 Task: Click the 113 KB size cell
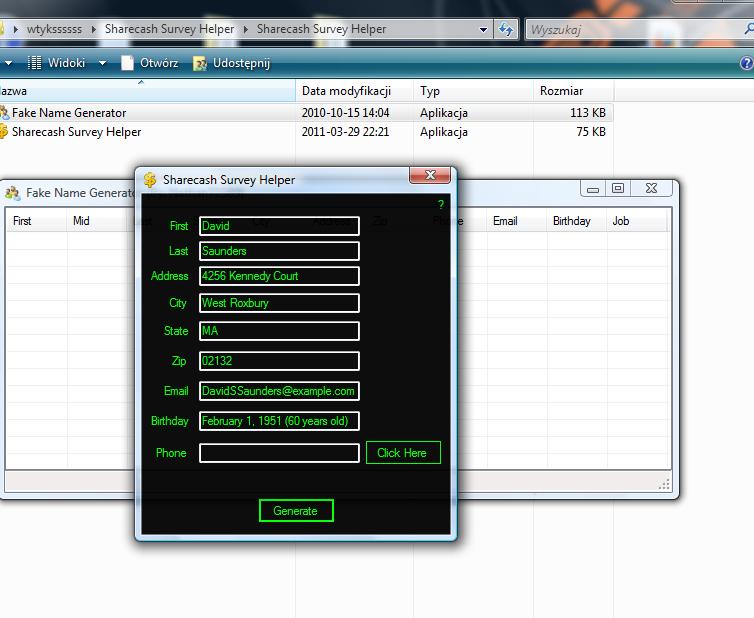(x=588, y=113)
